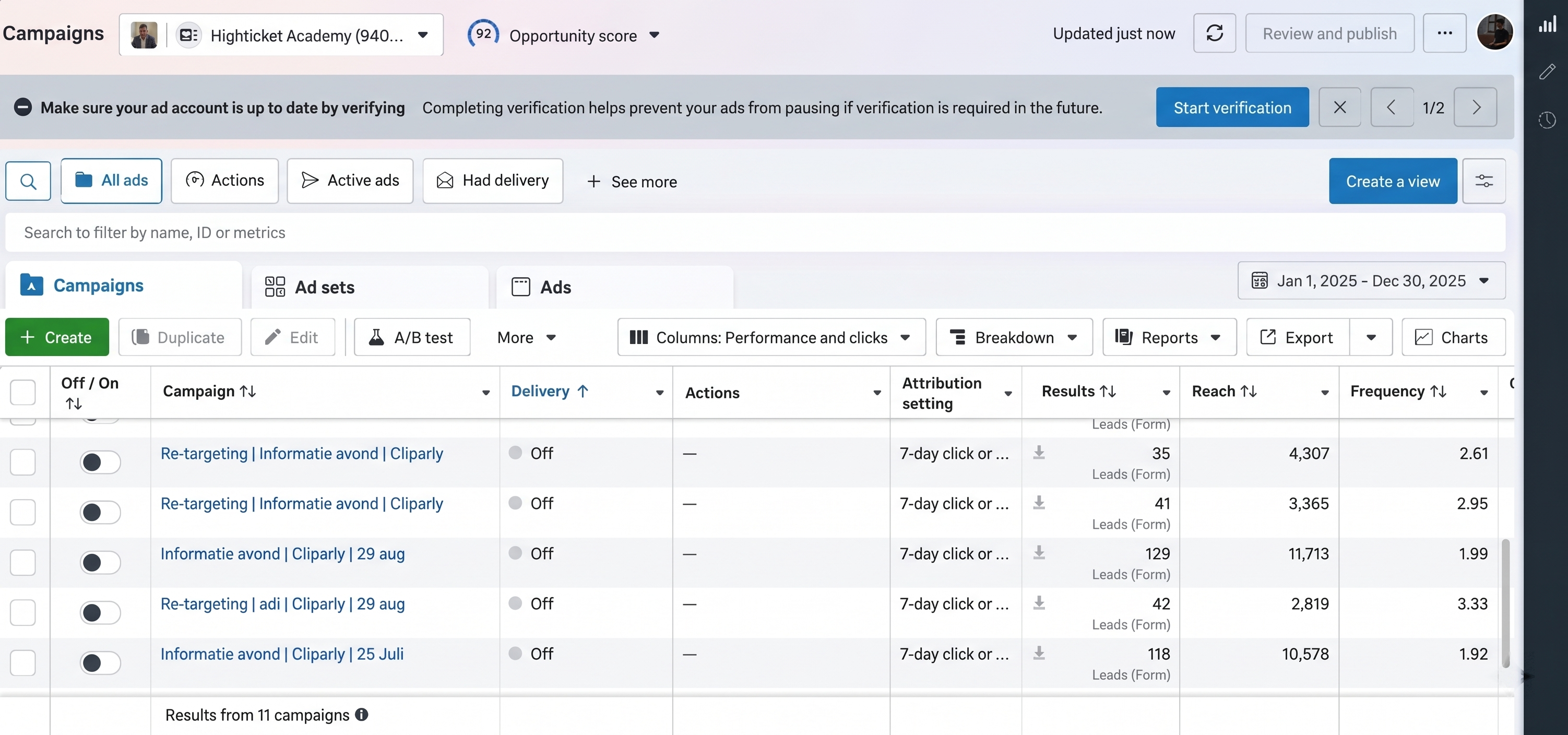The width and height of the screenshot is (1568, 735).
Task: Dismiss the verification banner with X
Action: [x=1340, y=107]
